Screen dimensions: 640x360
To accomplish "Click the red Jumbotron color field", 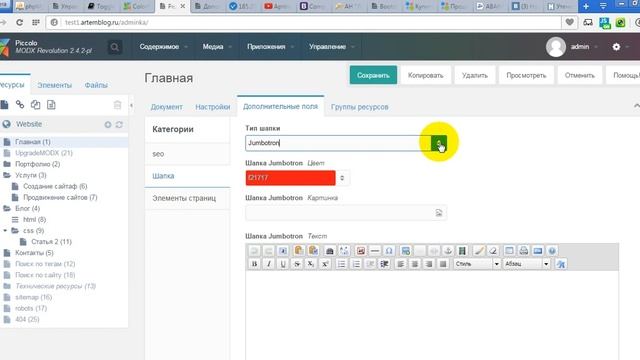I will coord(291,178).
